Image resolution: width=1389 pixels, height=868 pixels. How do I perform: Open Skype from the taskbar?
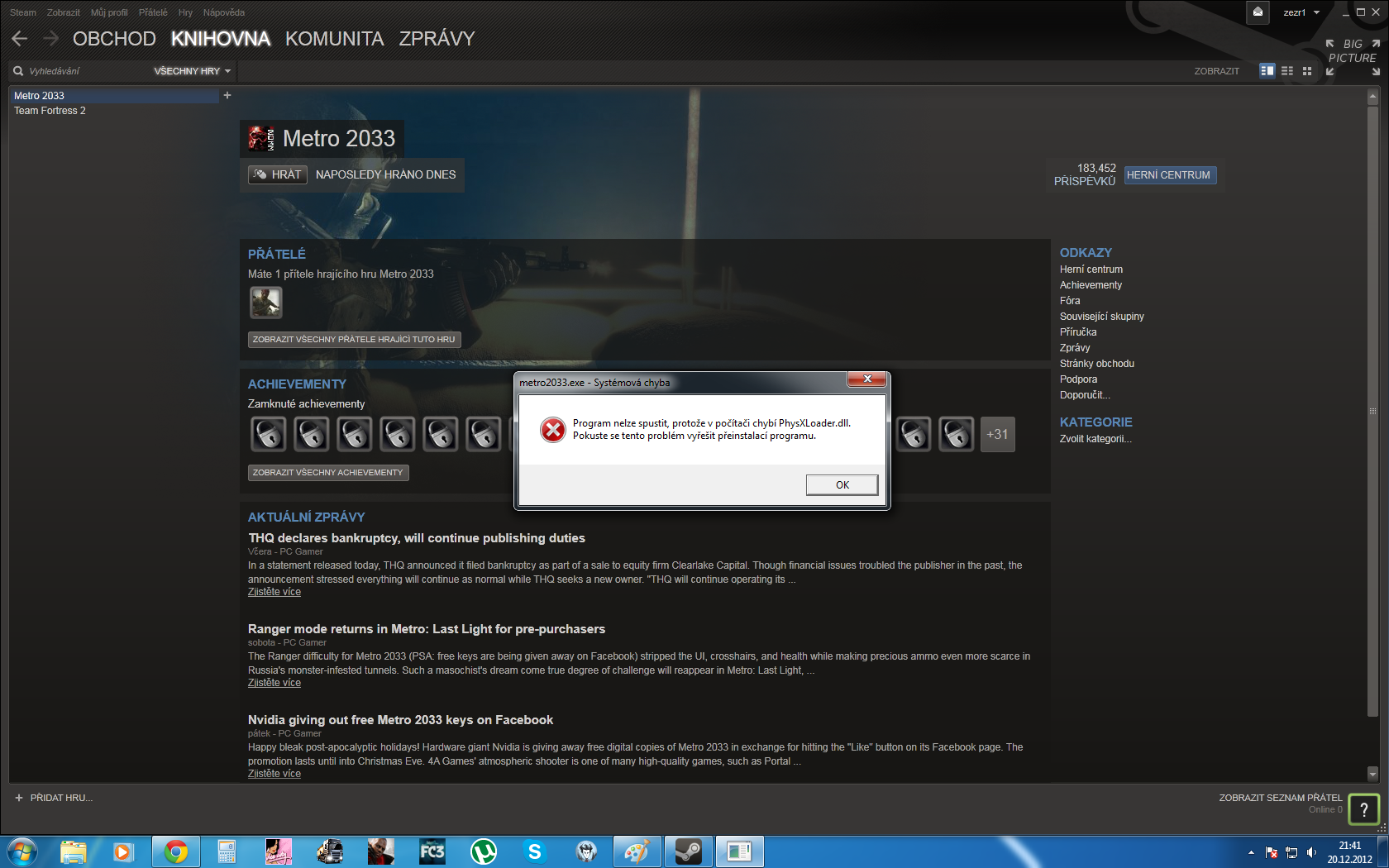pyautogui.click(x=535, y=851)
